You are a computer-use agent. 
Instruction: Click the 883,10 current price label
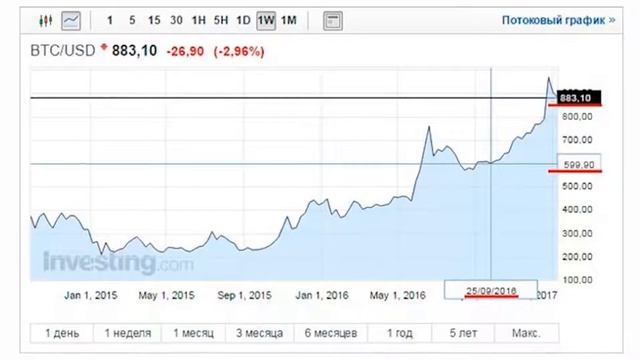579,98
